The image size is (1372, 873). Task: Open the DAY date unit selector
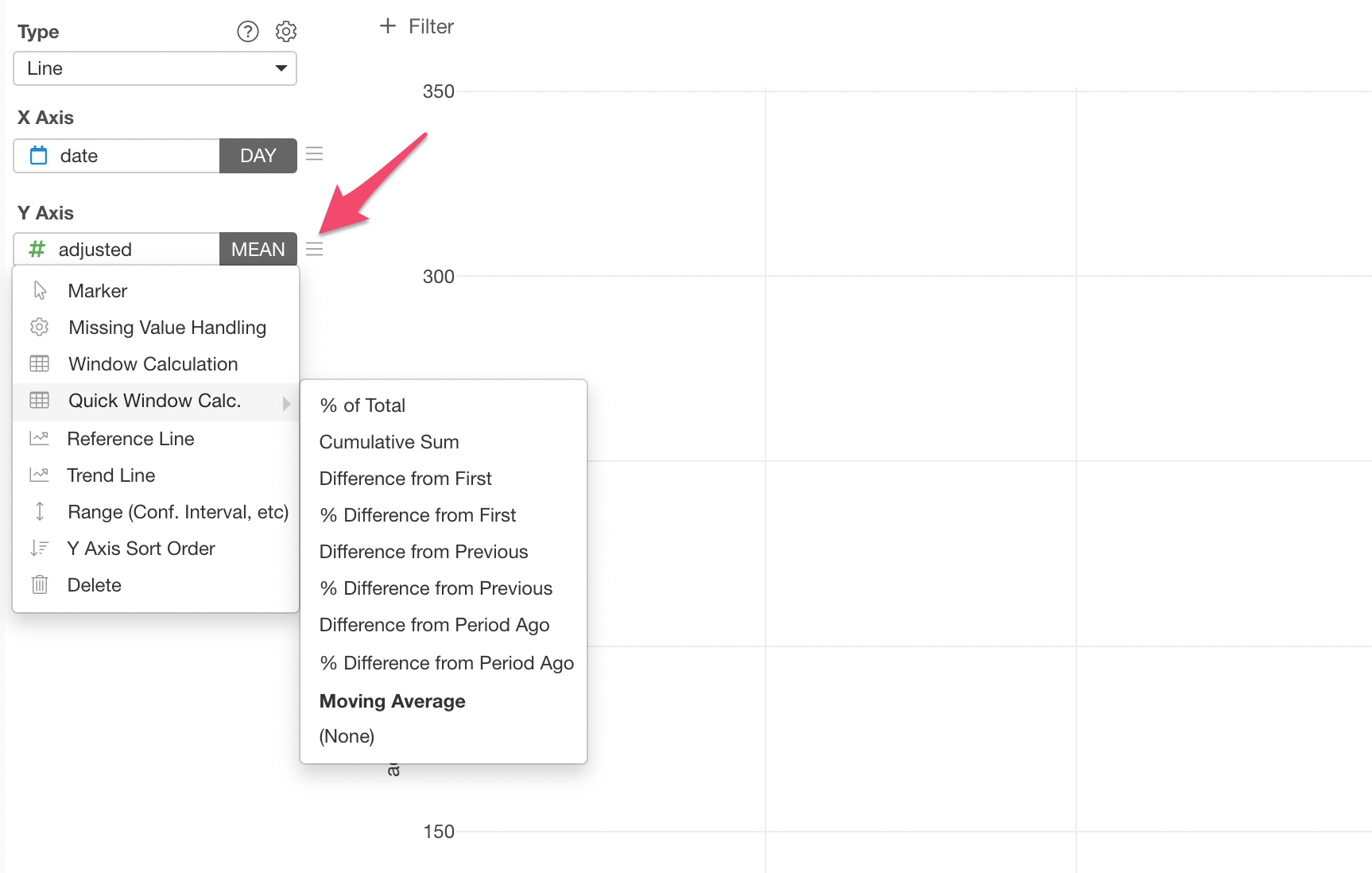pos(258,156)
